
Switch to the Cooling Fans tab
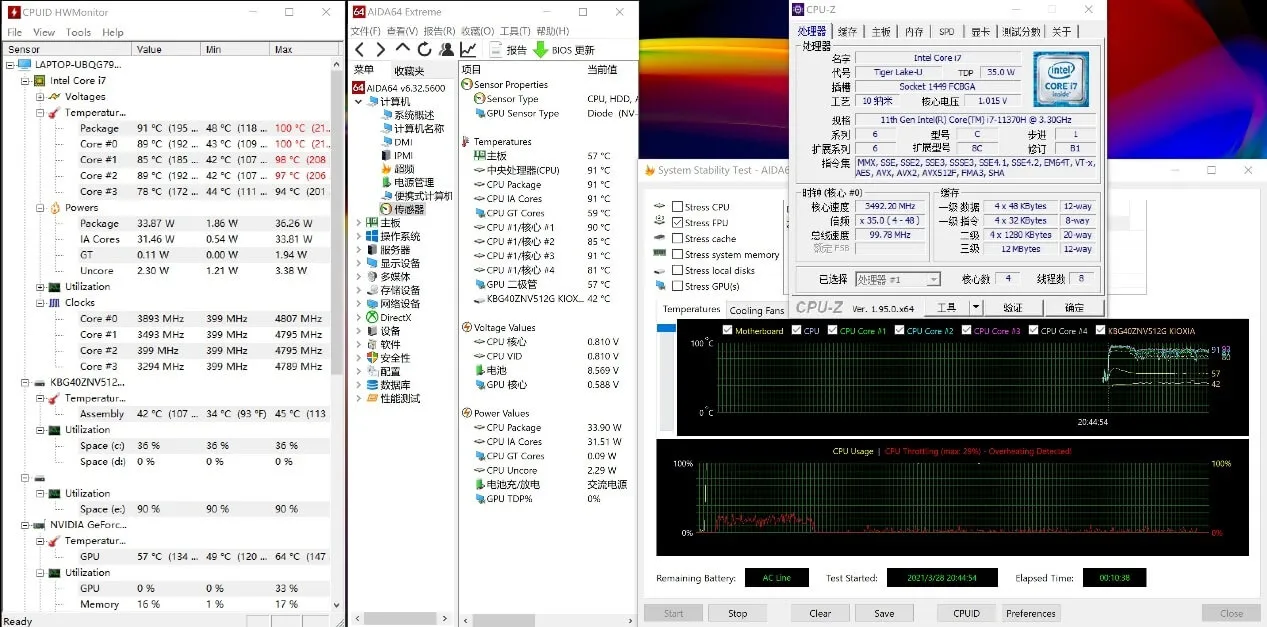[757, 310]
